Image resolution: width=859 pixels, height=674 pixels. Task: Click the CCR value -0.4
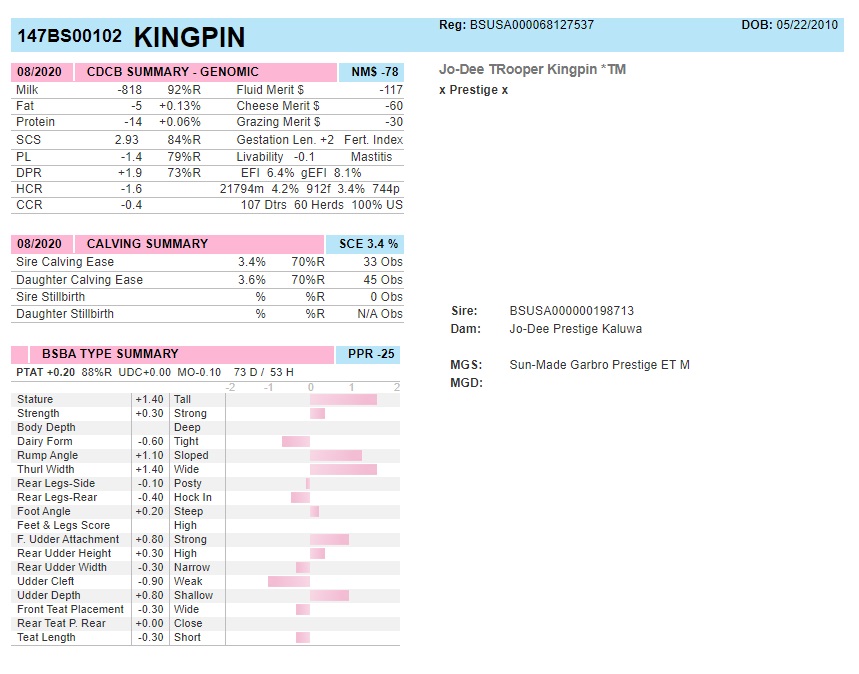tap(131, 204)
